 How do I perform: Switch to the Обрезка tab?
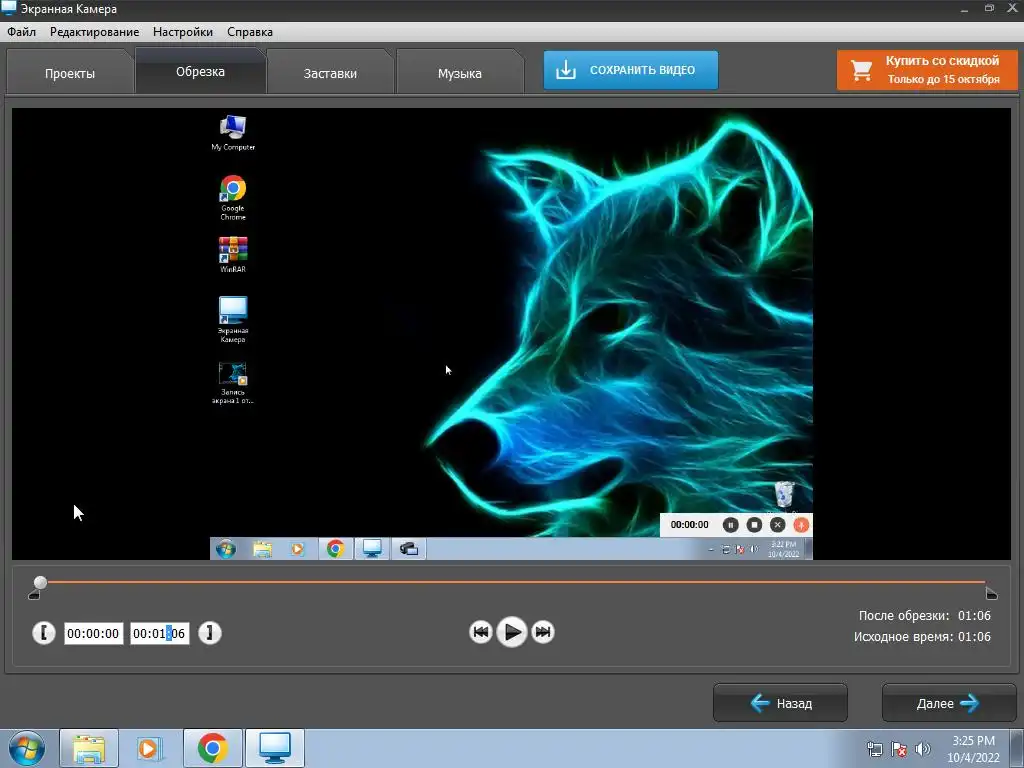[200, 71]
